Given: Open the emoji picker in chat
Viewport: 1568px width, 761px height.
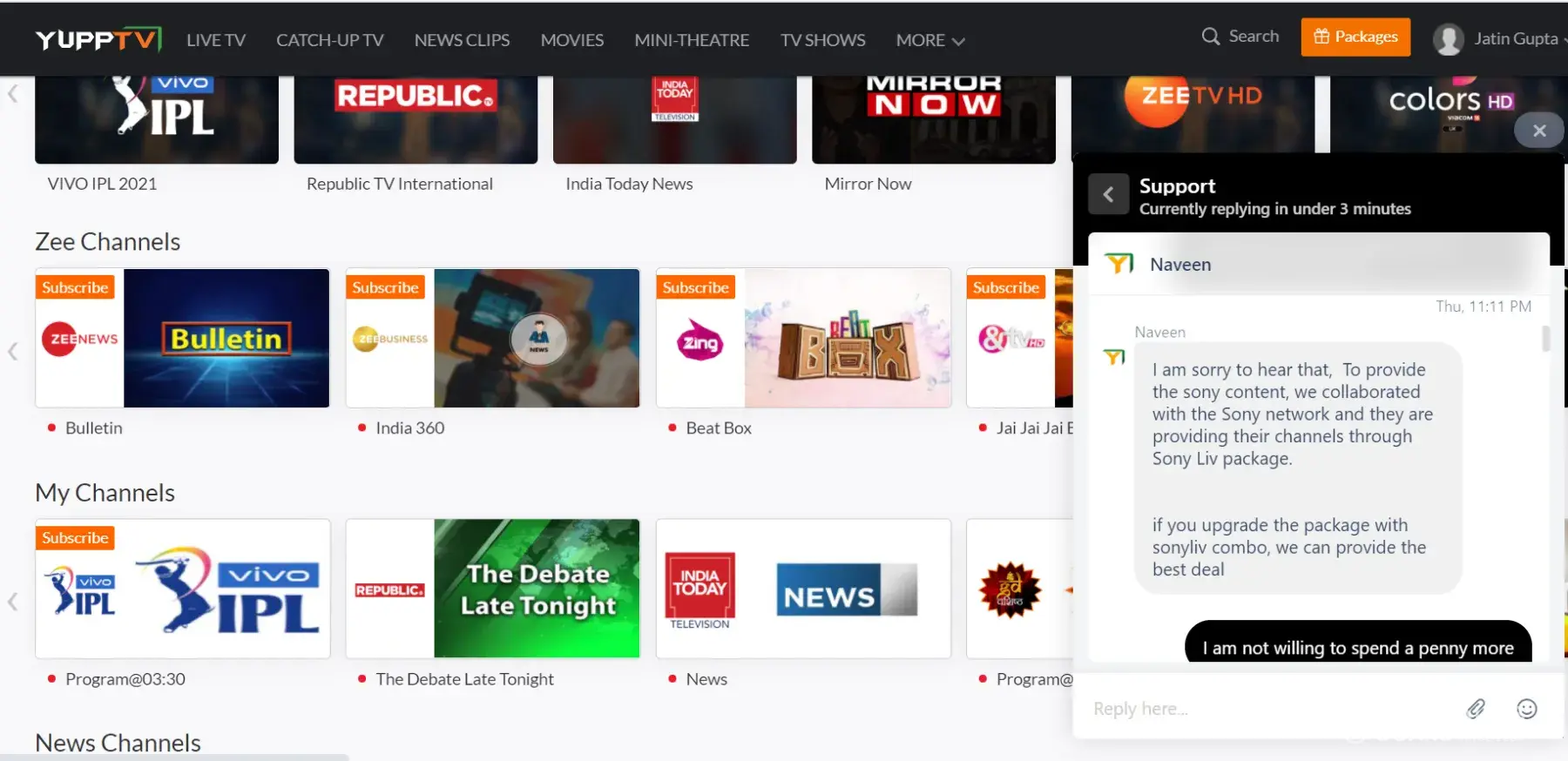Looking at the screenshot, I should click(1526, 709).
